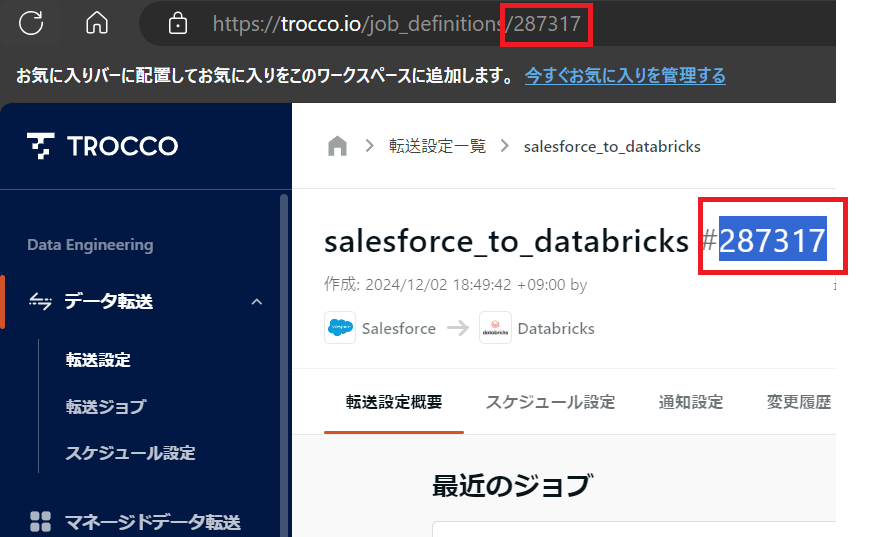
Task: Click the sidebar vertical scrollbar
Action: point(284,365)
